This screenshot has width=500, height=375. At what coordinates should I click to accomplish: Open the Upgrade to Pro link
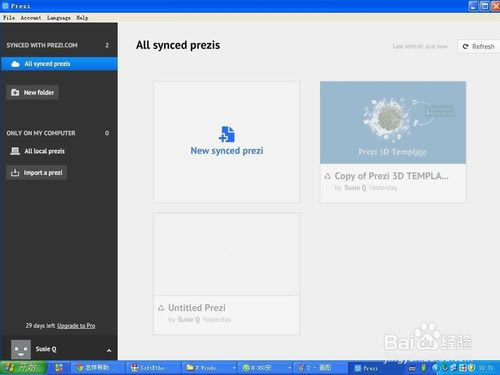76,326
